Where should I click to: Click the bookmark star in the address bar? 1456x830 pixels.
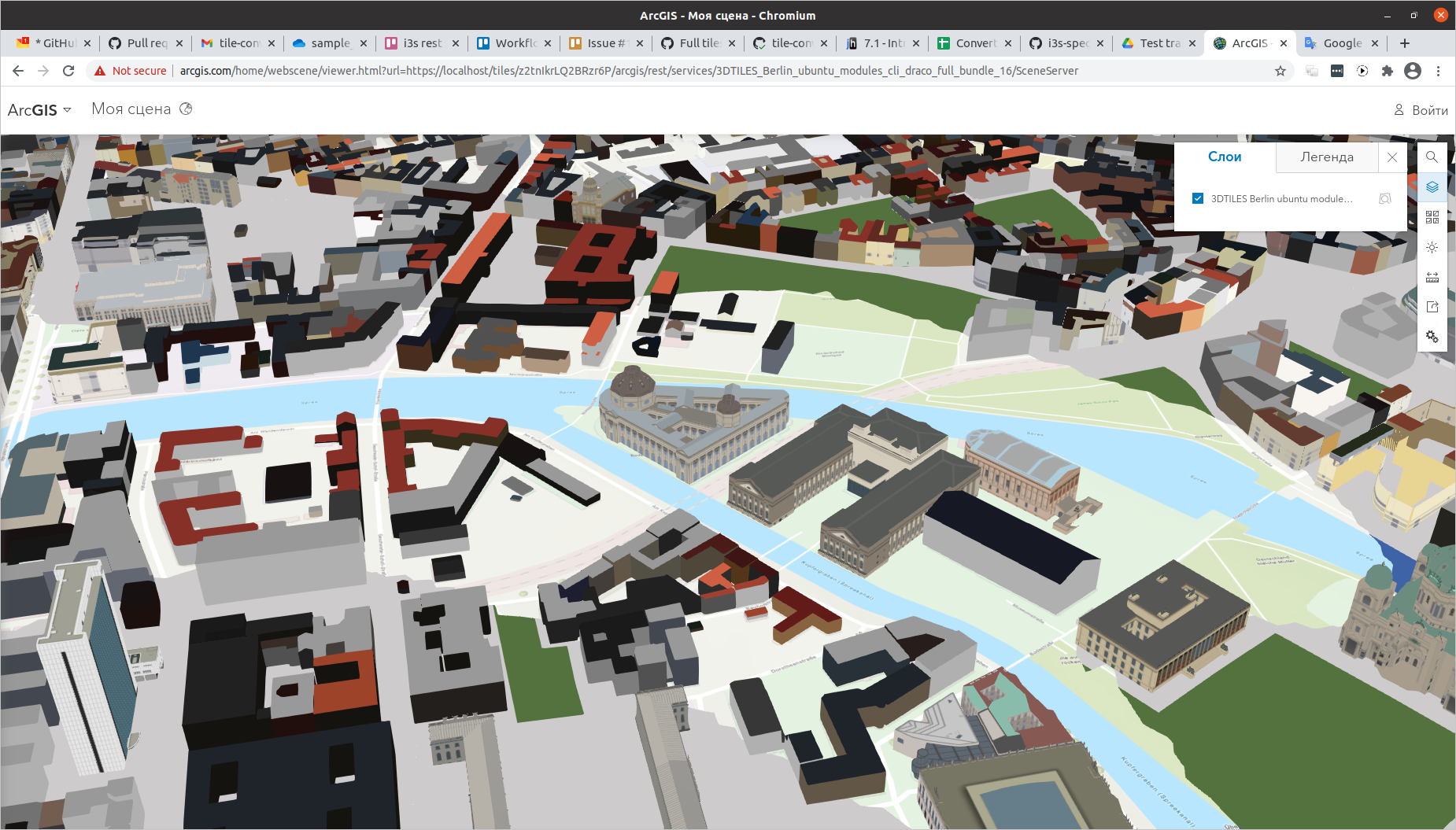(1280, 70)
